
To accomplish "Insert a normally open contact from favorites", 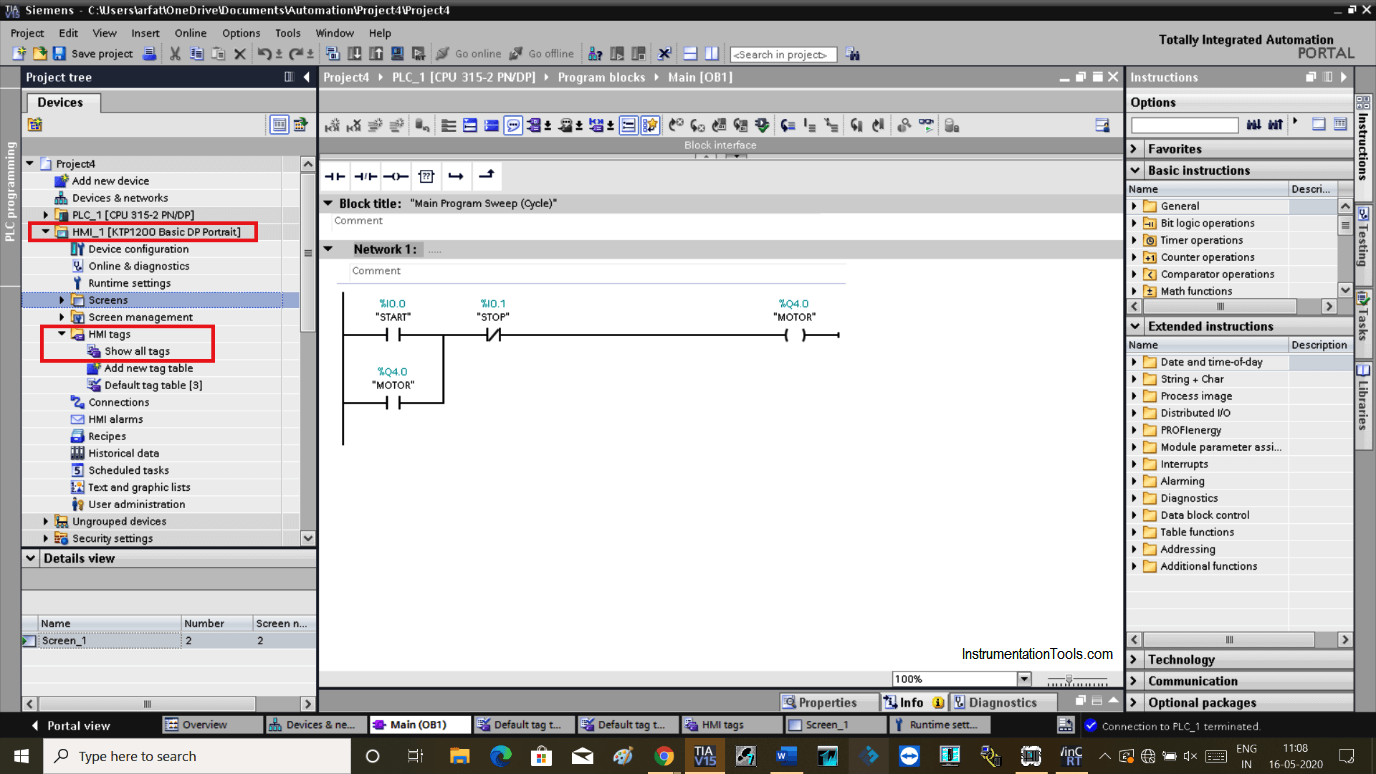I will point(335,176).
